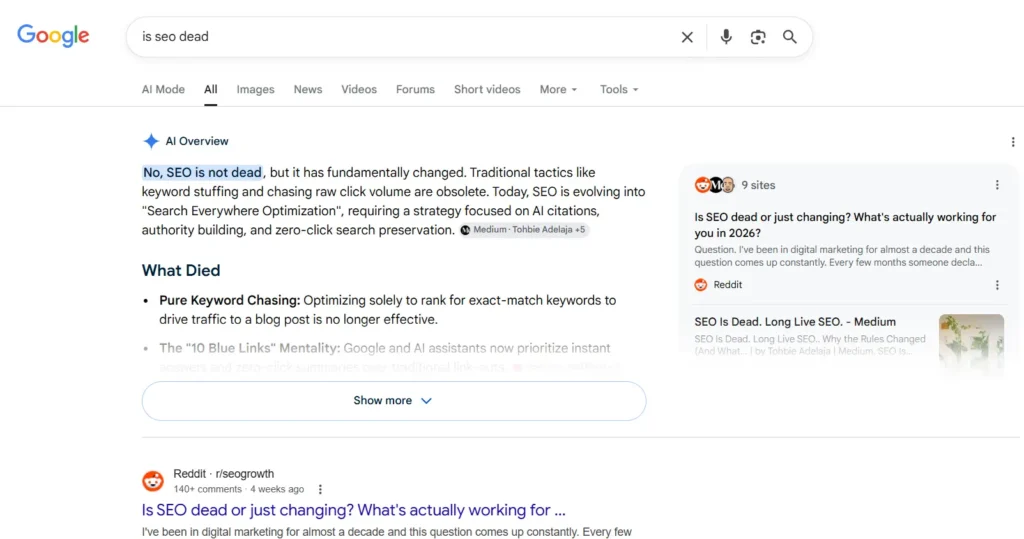Image resolution: width=1024 pixels, height=539 pixels.
Task: Click the 'What Died' heading
Action: [x=181, y=270]
